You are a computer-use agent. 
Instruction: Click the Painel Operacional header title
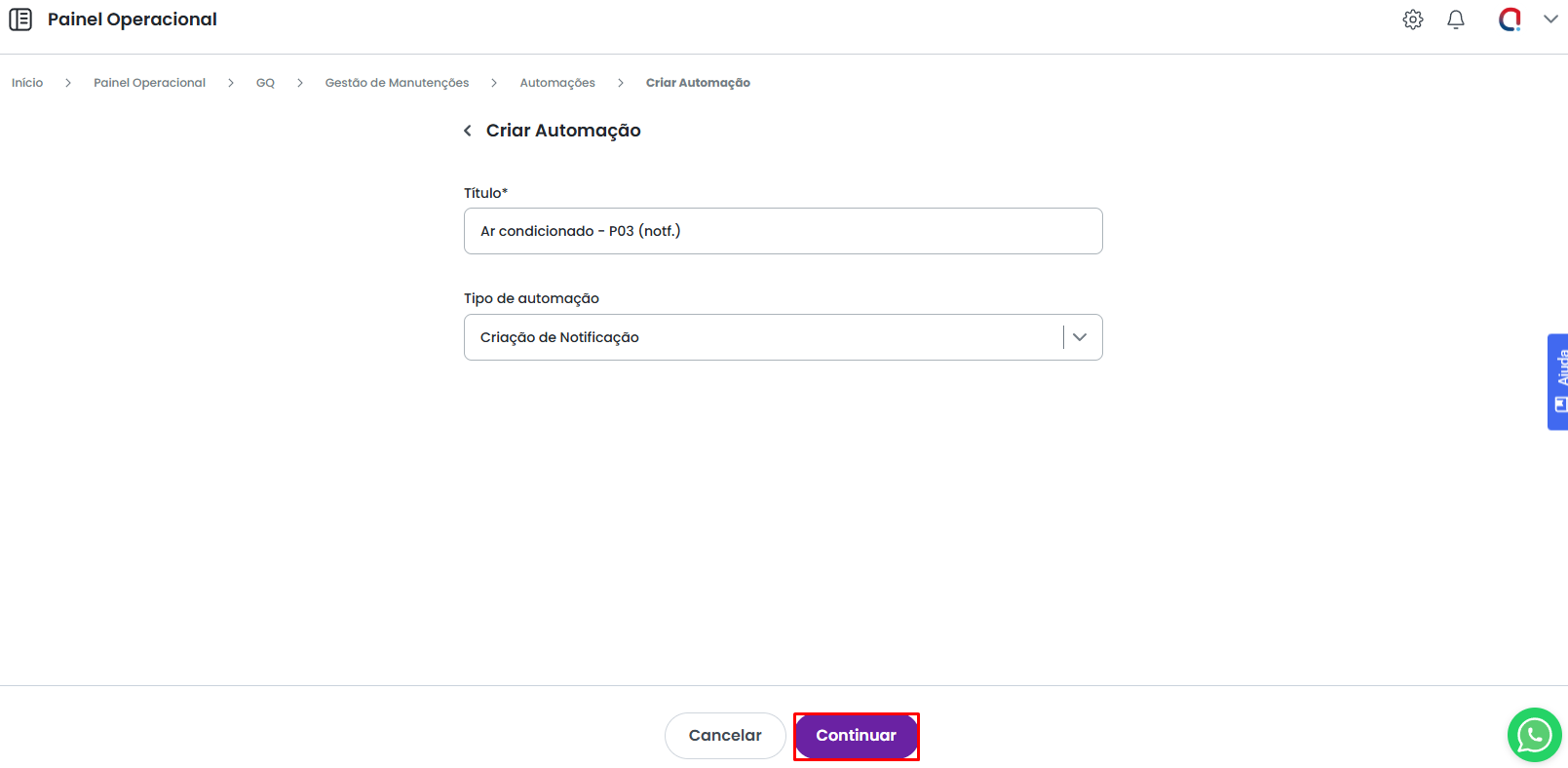click(x=133, y=19)
